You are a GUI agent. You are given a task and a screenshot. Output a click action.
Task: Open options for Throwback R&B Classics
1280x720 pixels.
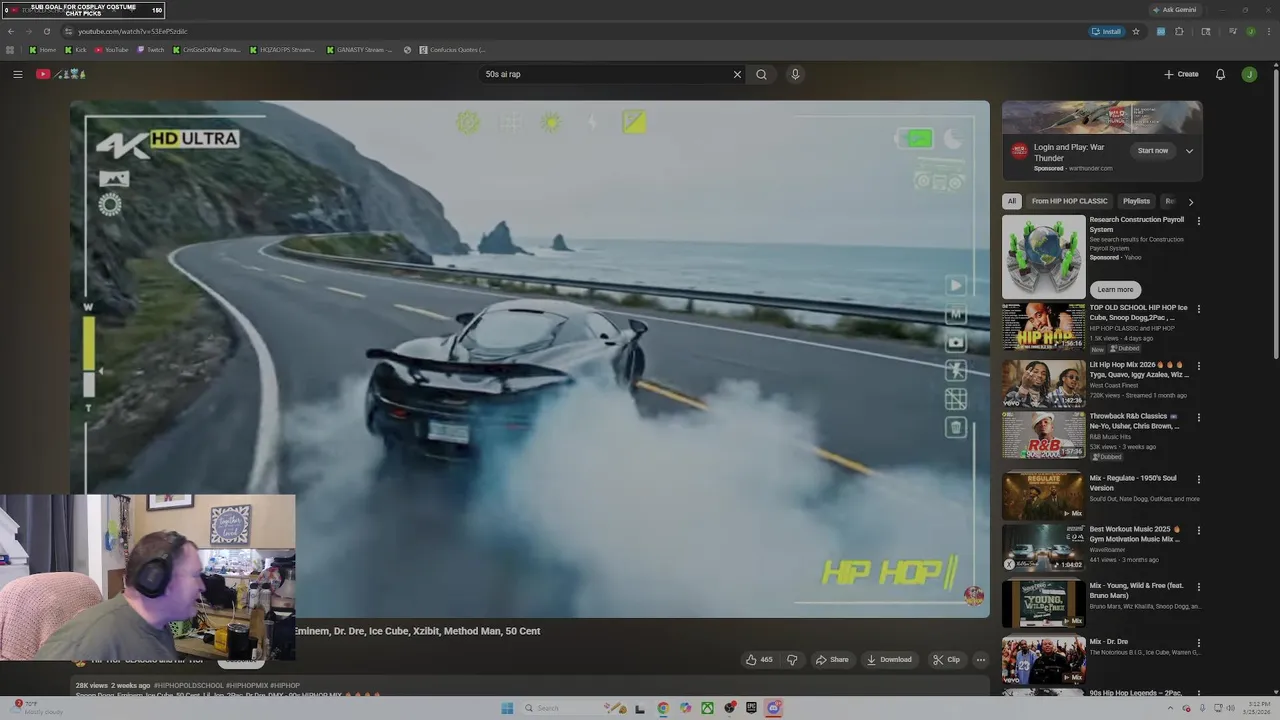[x=1198, y=417]
